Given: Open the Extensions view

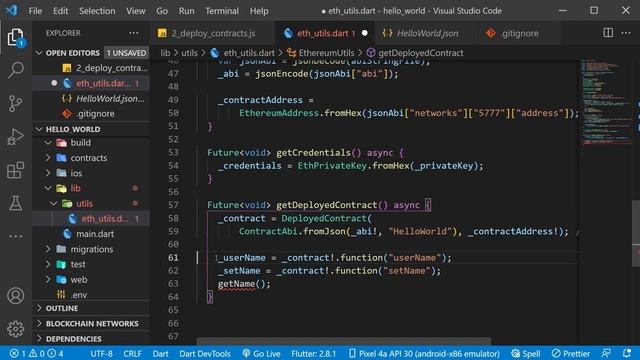Looking at the screenshot, I should tap(16, 170).
